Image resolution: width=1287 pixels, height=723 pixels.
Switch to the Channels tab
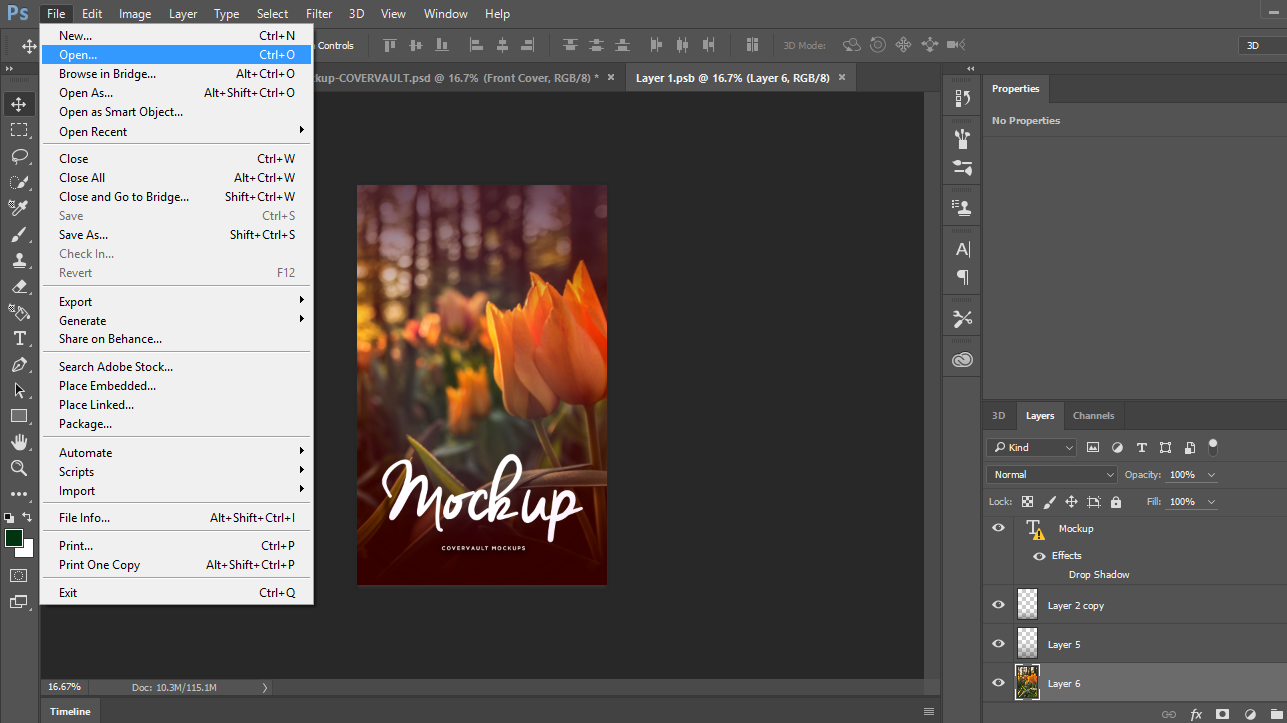point(1093,416)
